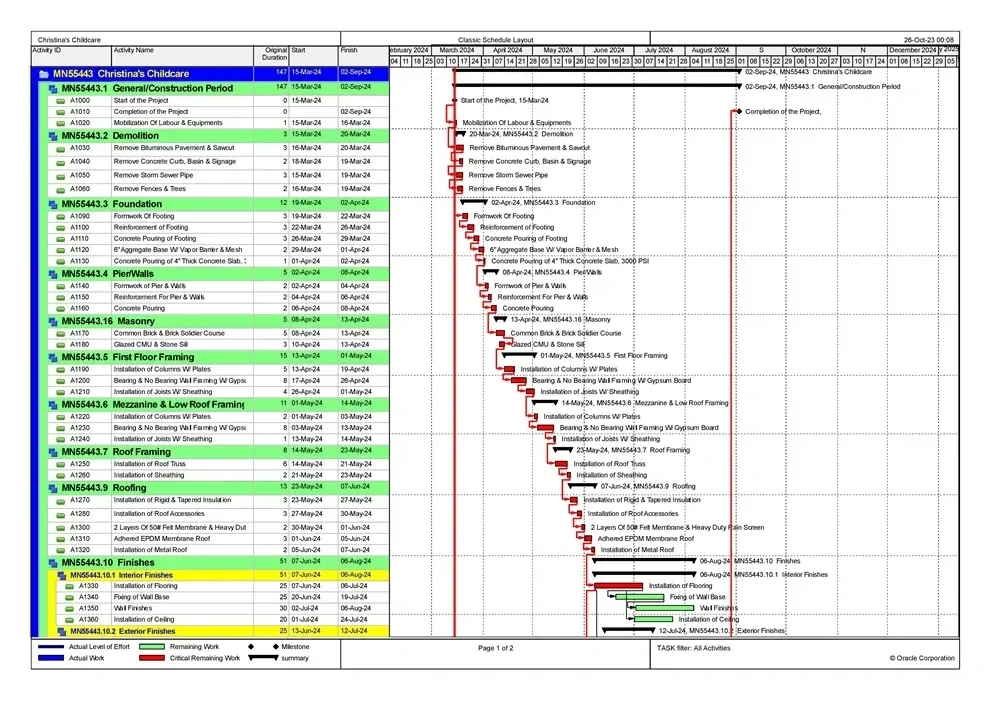
Task: Click the WBS icon beside MN55443.9 Roofing
Action: click(x=53, y=488)
